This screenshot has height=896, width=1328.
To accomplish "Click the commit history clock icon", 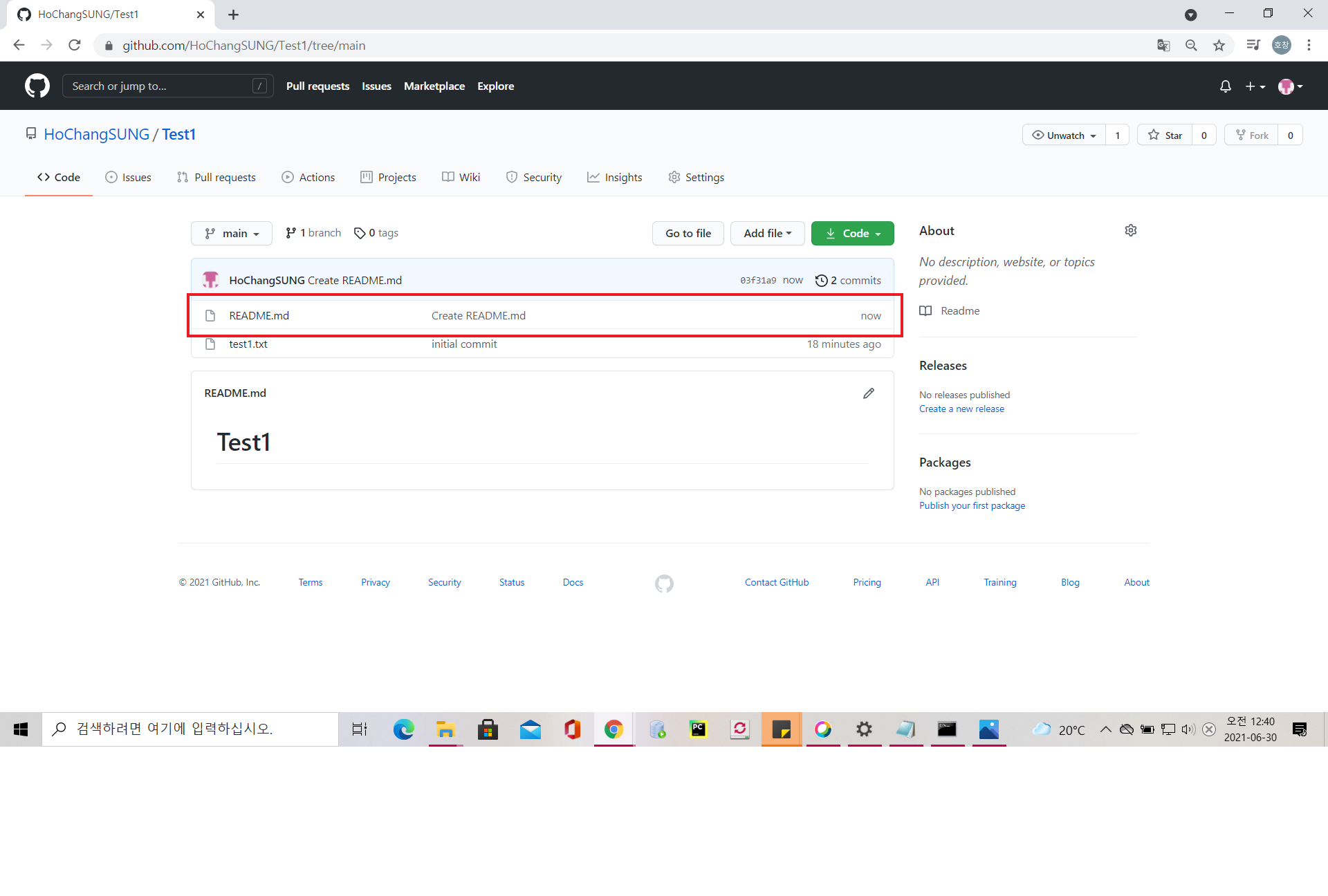I will coord(822,281).
